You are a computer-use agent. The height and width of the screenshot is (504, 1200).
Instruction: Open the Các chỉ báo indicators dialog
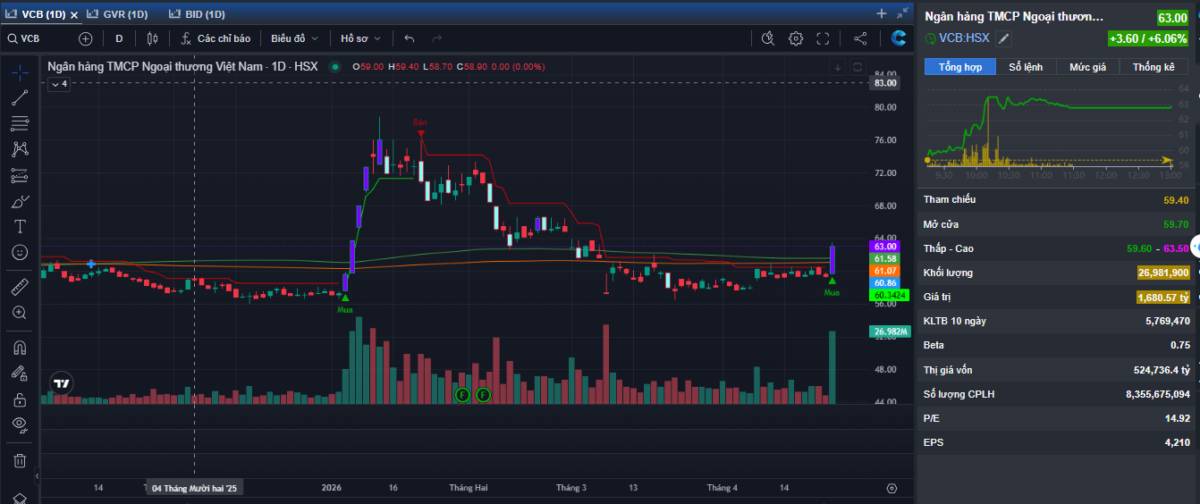[x=216, y=38]
